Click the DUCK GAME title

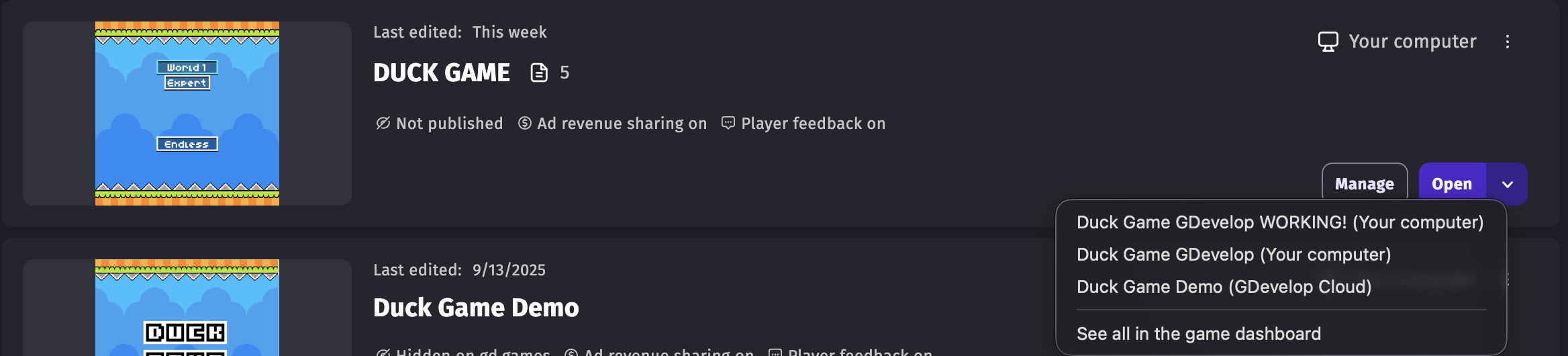[442, 73]
